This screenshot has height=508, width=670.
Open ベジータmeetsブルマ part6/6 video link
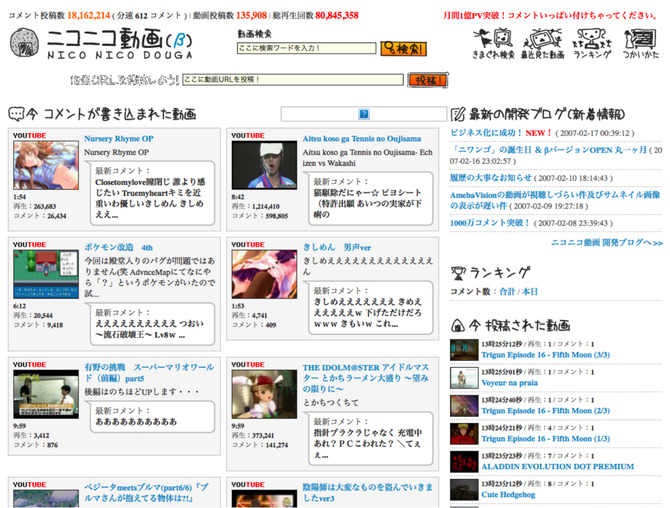point(146,493)
